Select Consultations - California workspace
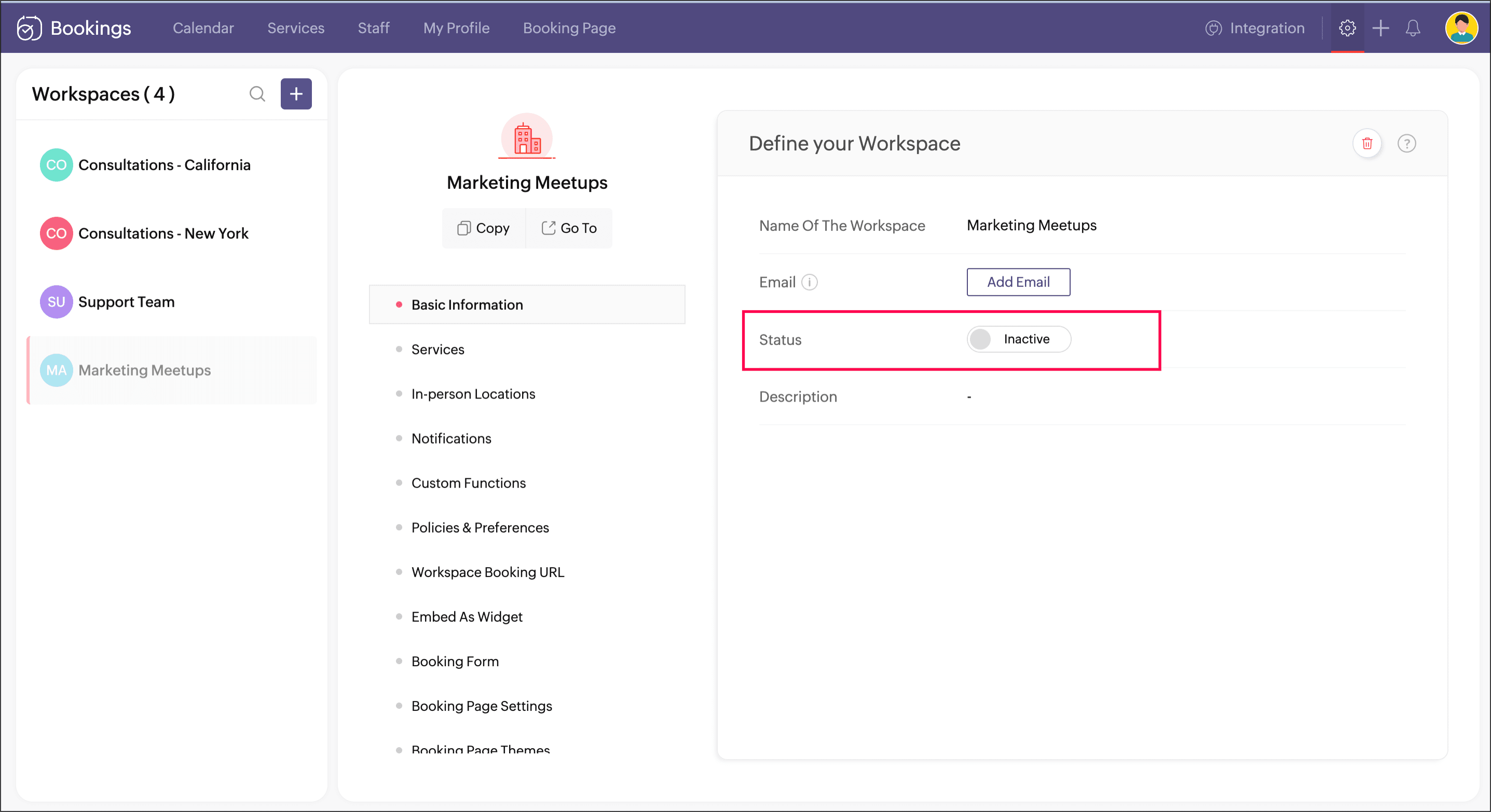1491x812 pixels. (x=172, y=165)
